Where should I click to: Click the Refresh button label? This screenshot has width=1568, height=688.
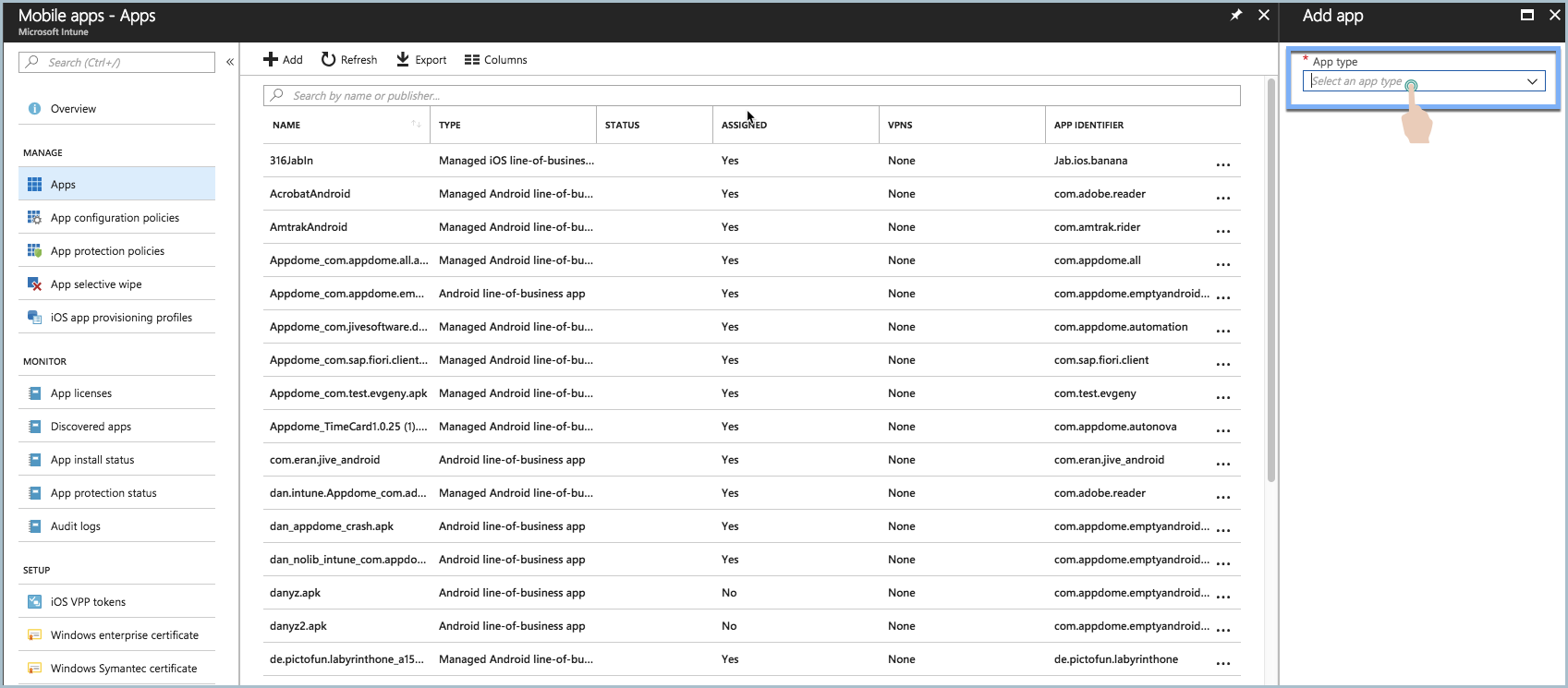tap(359, 60)
